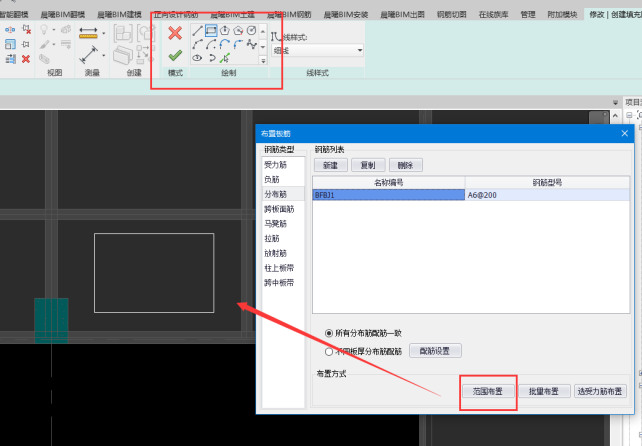Image resolution: width=642 pixels, height=446 pixels.
Task: Select the Ellipse draw tool
Action: 198,58
